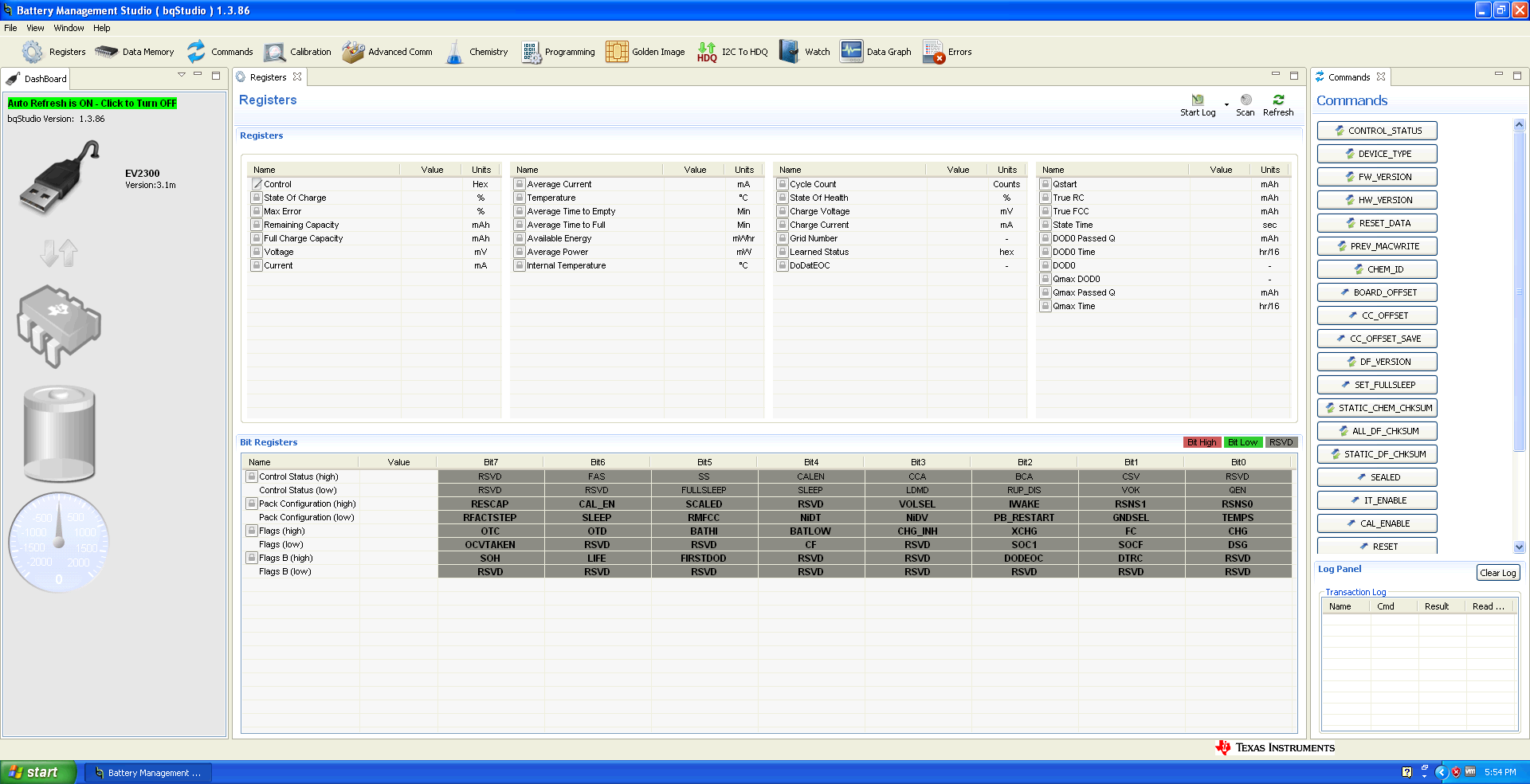Maximize the Registers panel
Viewport: 1530px width, 784px height.
(1294, 76)
